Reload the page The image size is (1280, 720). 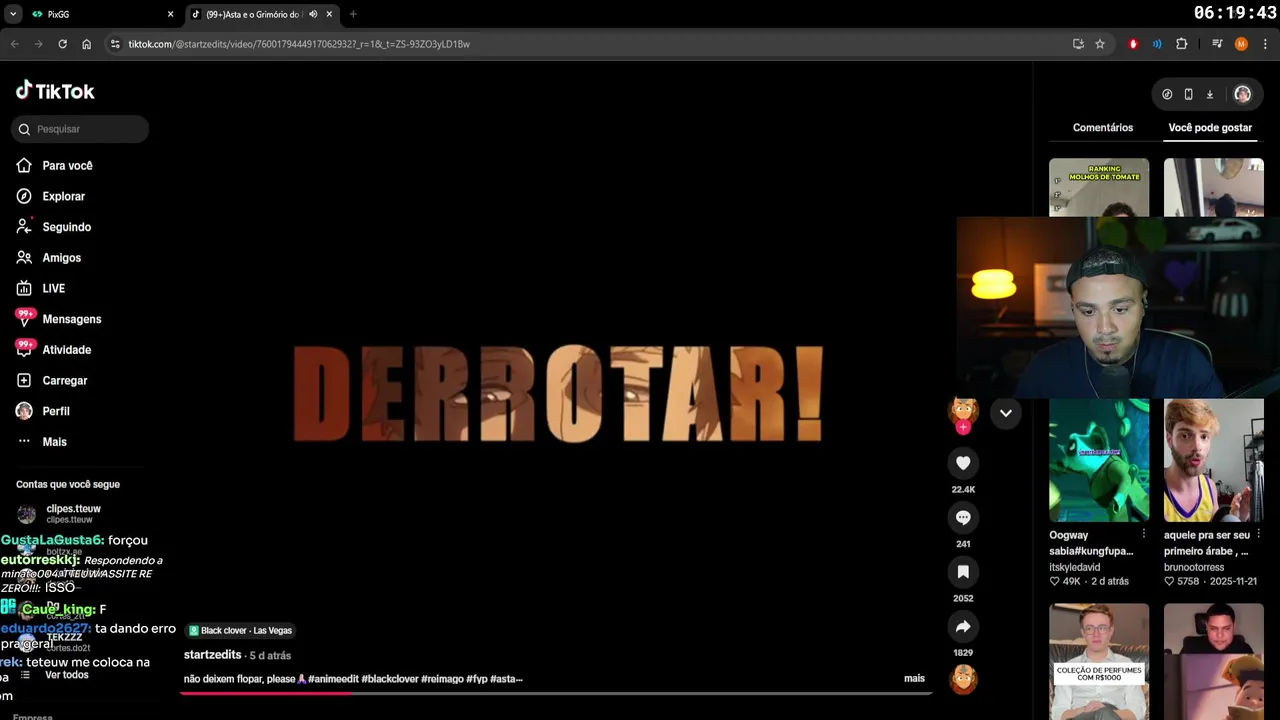click(x=62, y=44)
